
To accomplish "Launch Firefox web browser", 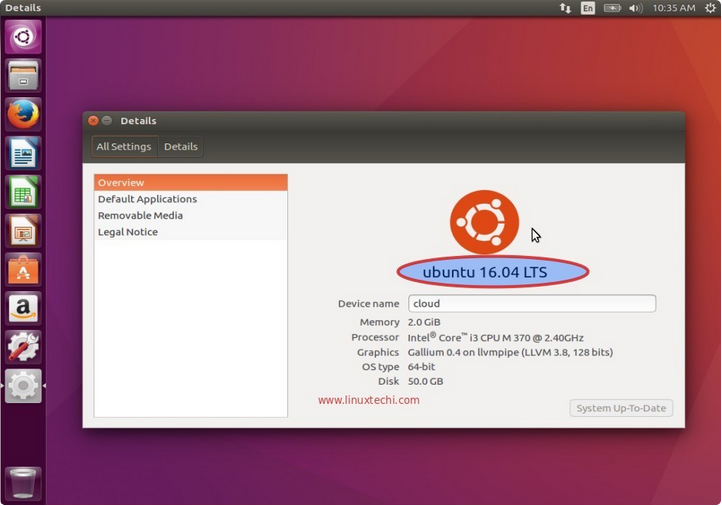I will tap(23, 114).
